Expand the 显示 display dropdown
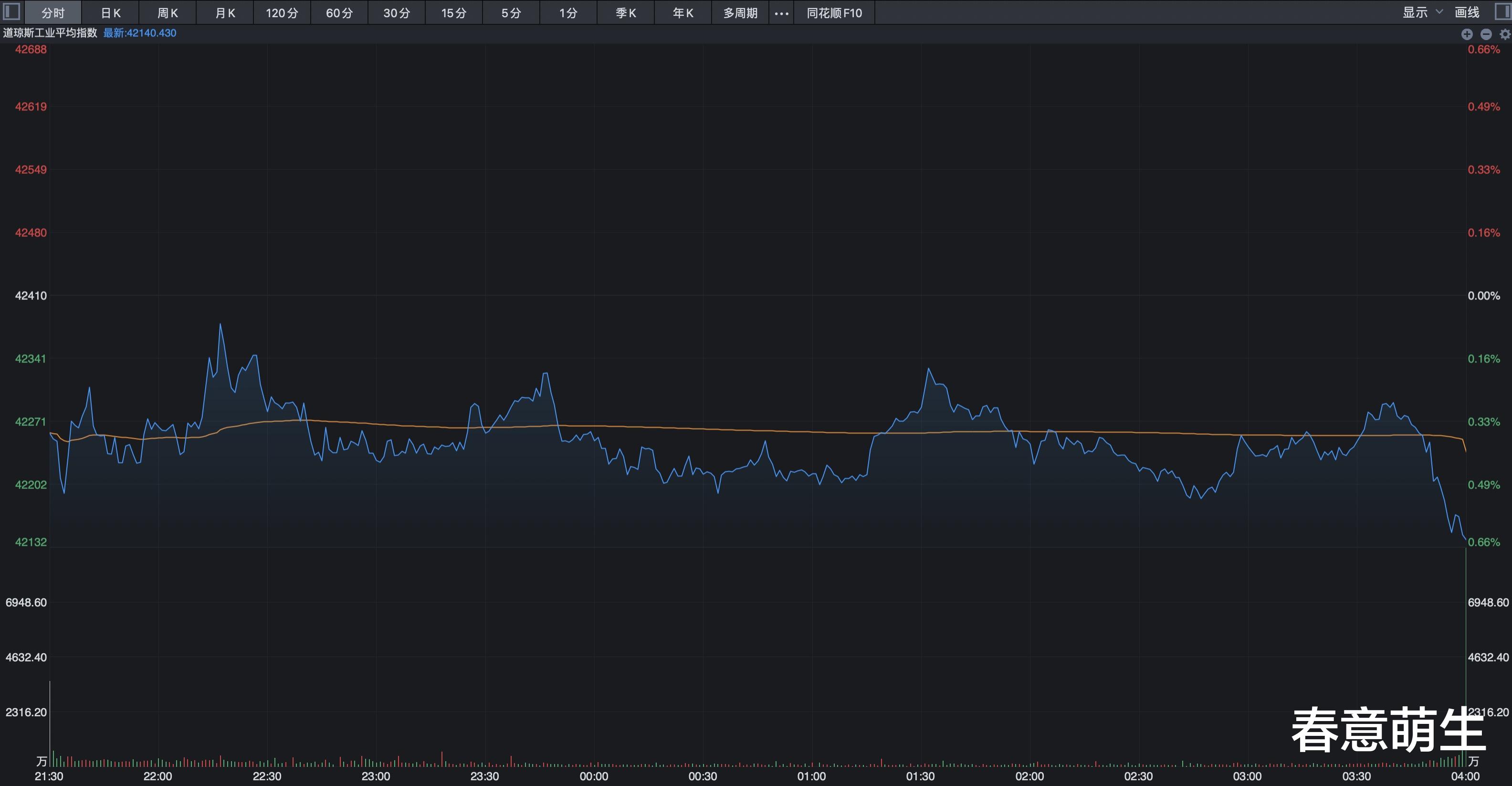The height and width of the screenshot is (786, 1512). (1423, 12)
